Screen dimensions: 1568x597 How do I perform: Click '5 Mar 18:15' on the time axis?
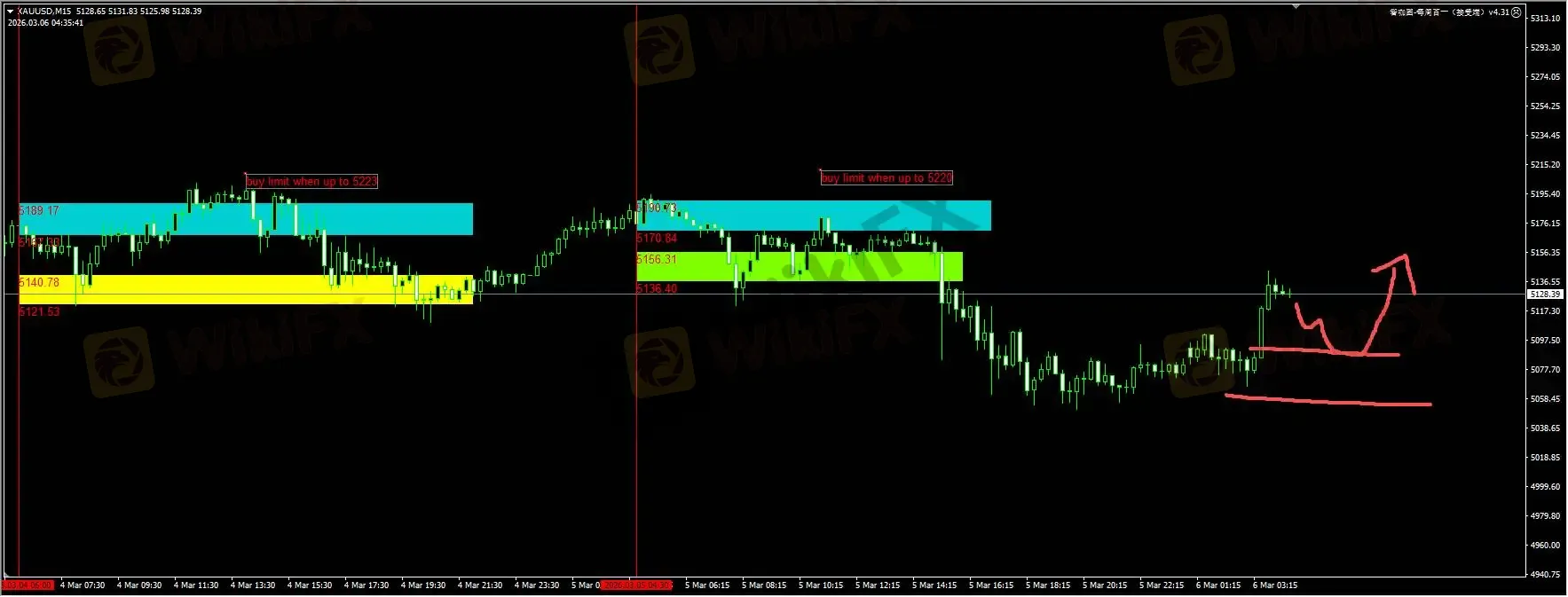coord(1048,585)
